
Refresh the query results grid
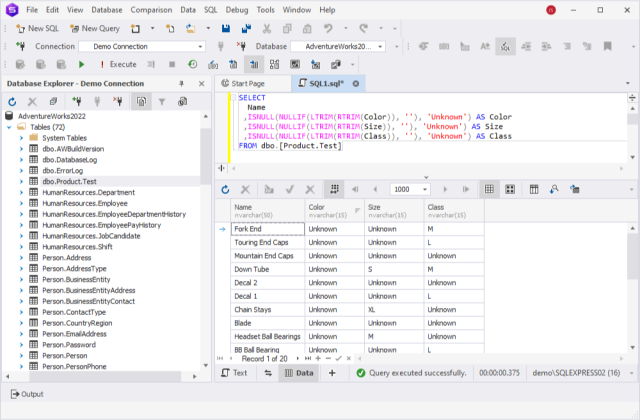point(225,189)
